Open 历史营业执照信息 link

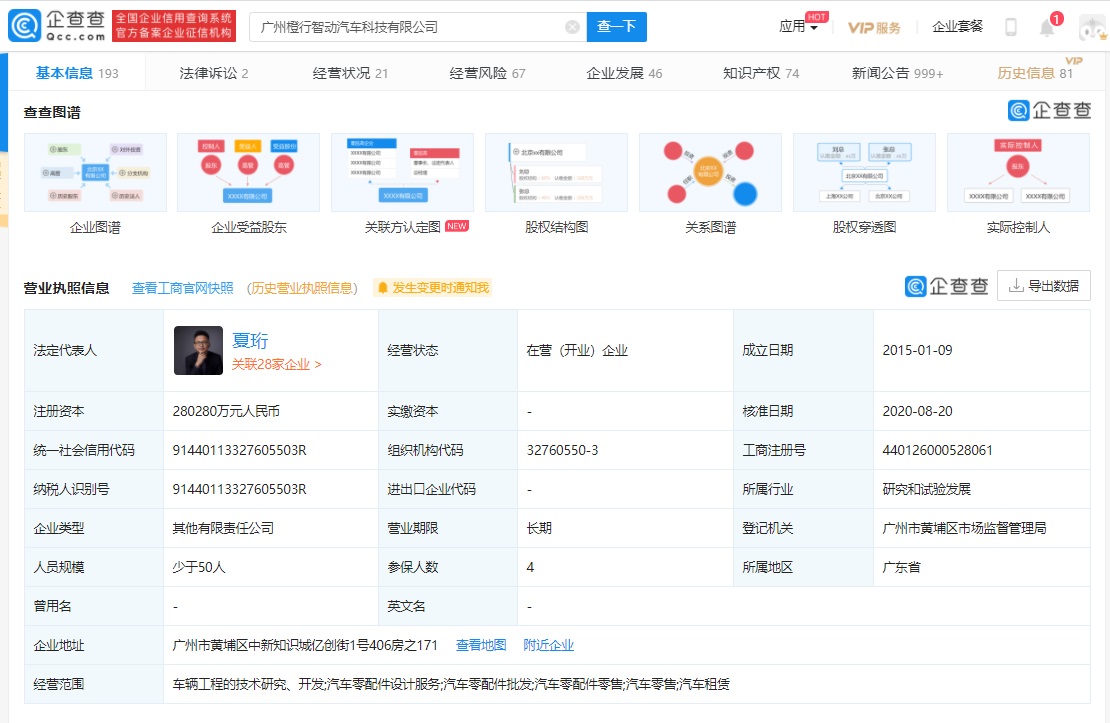tap(302, 288)
